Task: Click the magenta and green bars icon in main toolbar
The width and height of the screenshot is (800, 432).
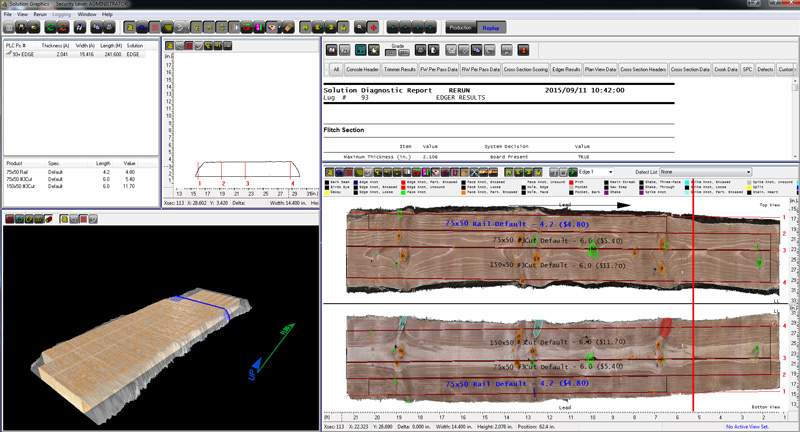Action: click(x=259, y=28)
